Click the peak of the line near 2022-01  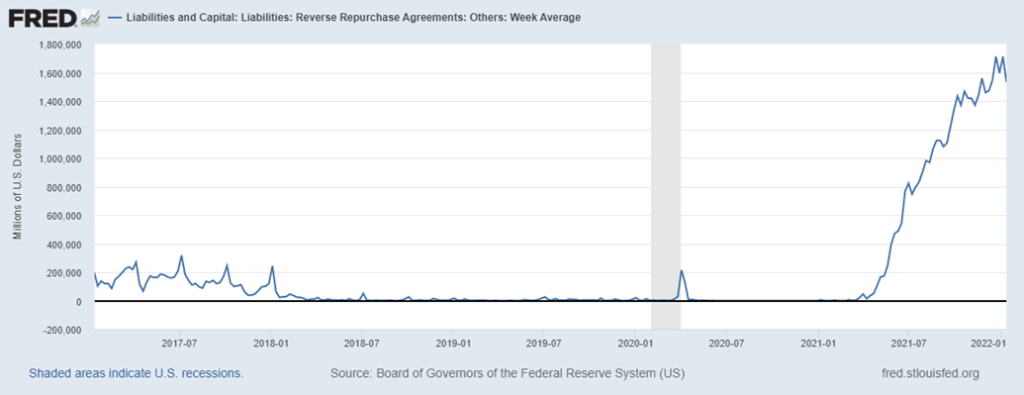tap(996, 57)
